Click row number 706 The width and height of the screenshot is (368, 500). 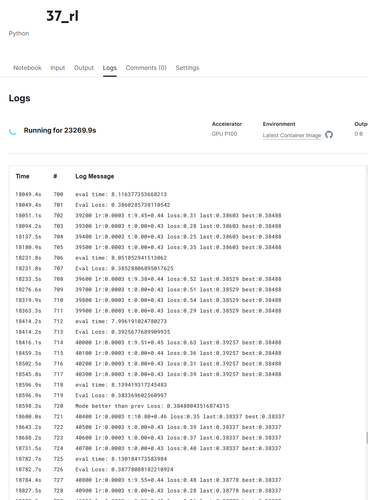58,258
